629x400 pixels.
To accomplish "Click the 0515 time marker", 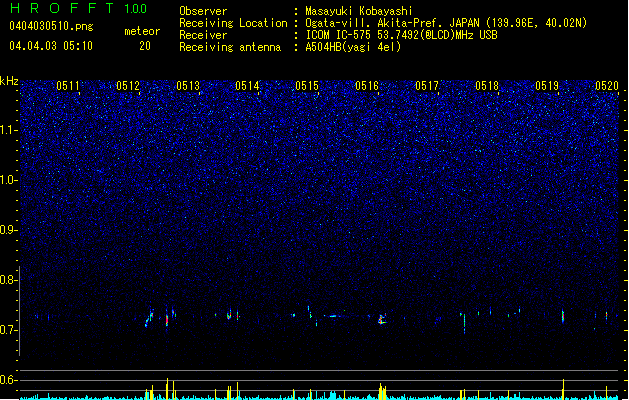I will pyautogui.click(x=307, y=86).
